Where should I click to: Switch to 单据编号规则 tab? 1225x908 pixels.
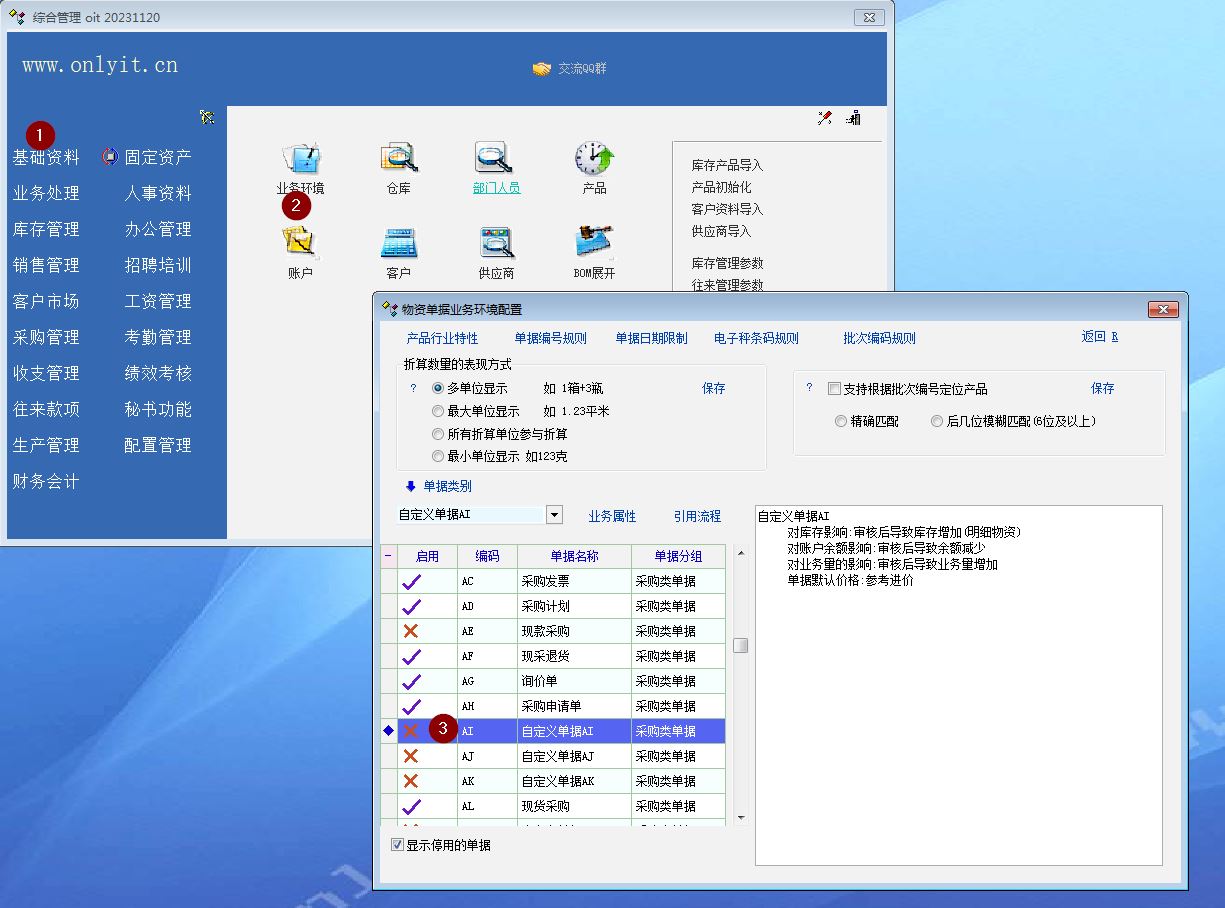coord(550,338)
